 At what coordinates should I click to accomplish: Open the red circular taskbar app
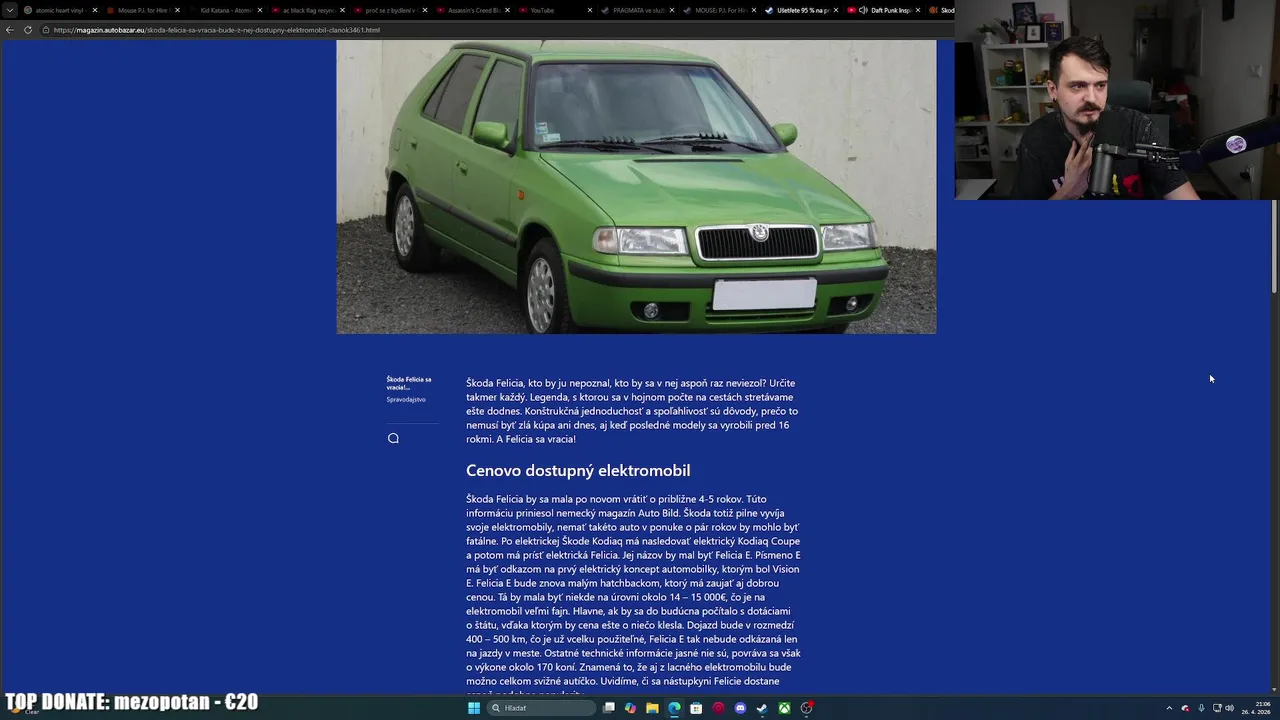click(718, 708)
